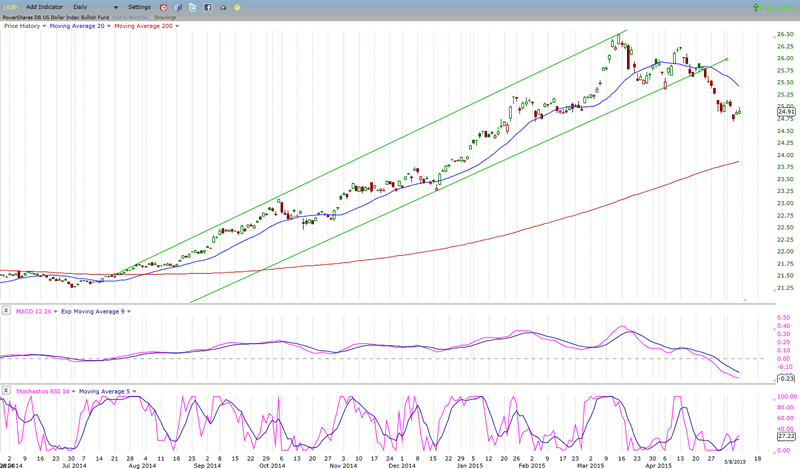This screenshot has height=469, width=800.
Task: Click the 26.50 price axis label
Action: click(x=785, y=34)
